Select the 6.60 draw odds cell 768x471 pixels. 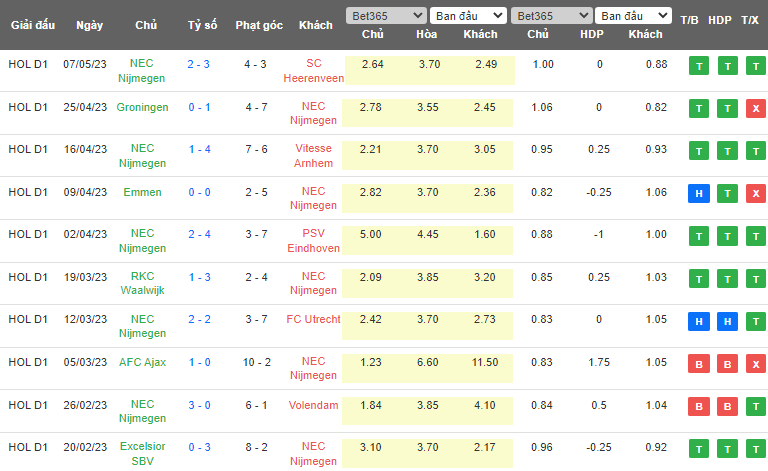pos(428,362)
